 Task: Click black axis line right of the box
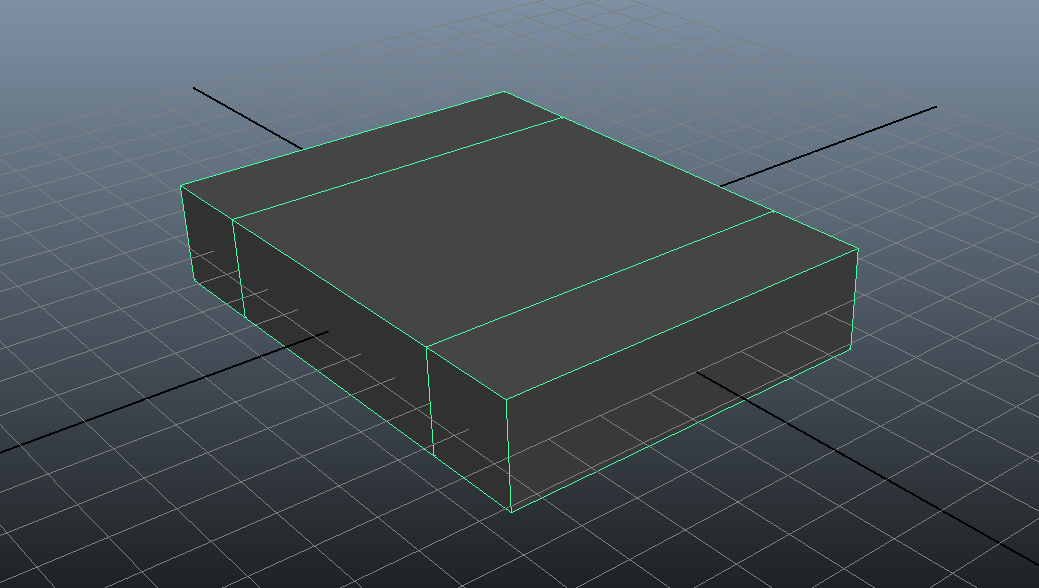830,145
